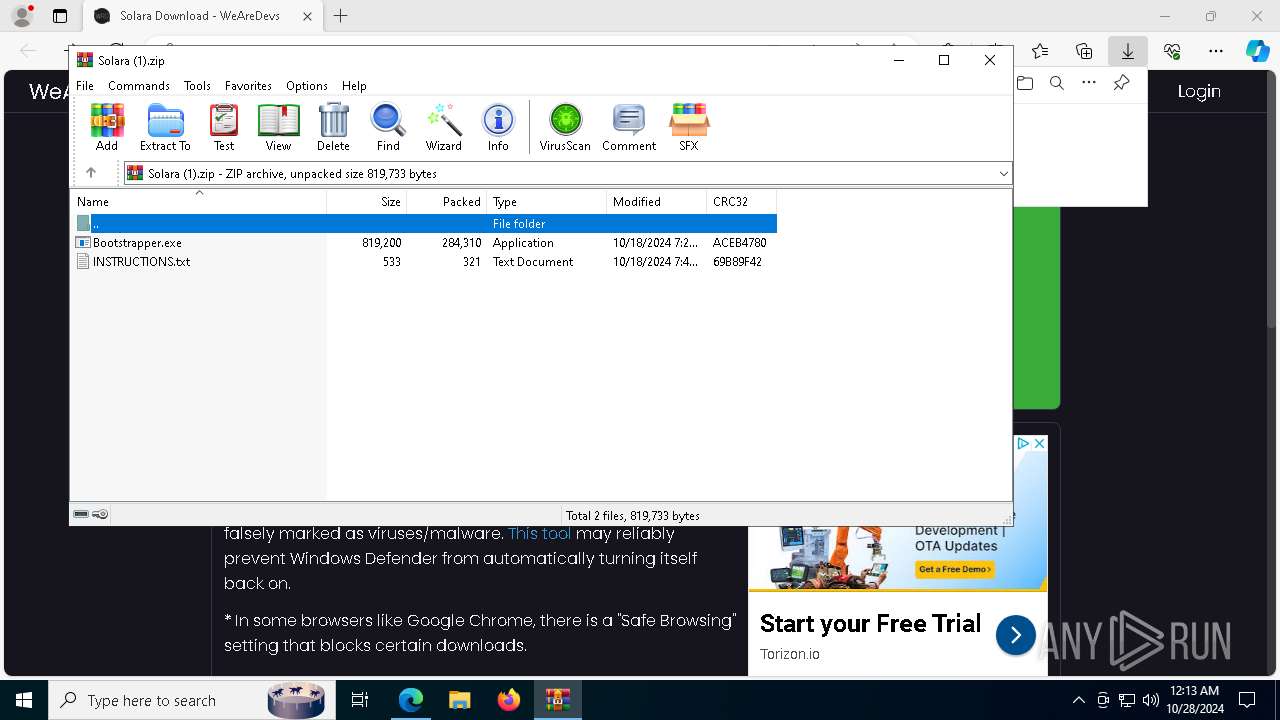The image size is (1280, 720).
Task: Open archive Info icon
Action: click(498, 127)
